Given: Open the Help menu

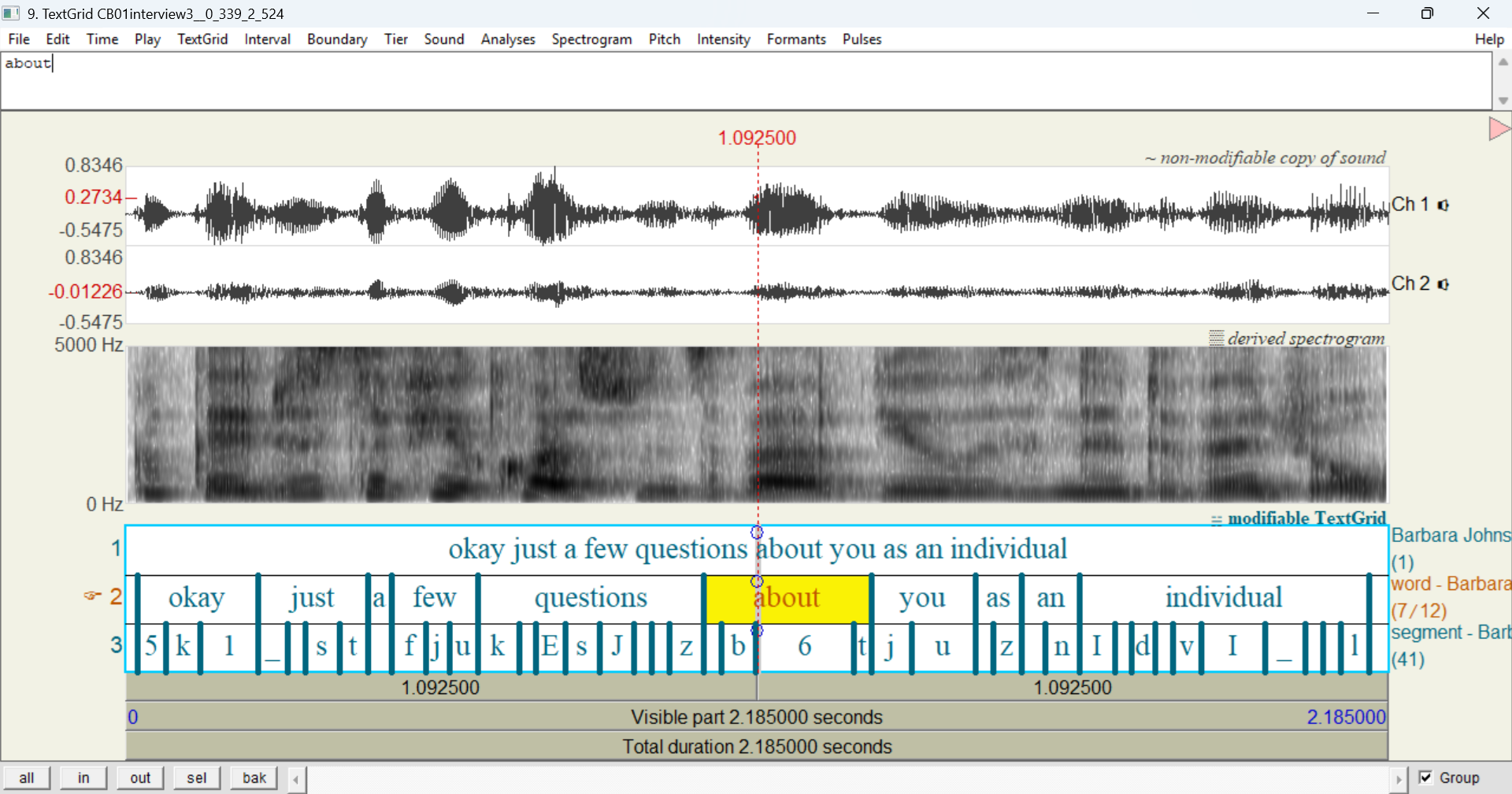Looking at the screenshot, I should pyautogui.click(x=1489, y=39).
